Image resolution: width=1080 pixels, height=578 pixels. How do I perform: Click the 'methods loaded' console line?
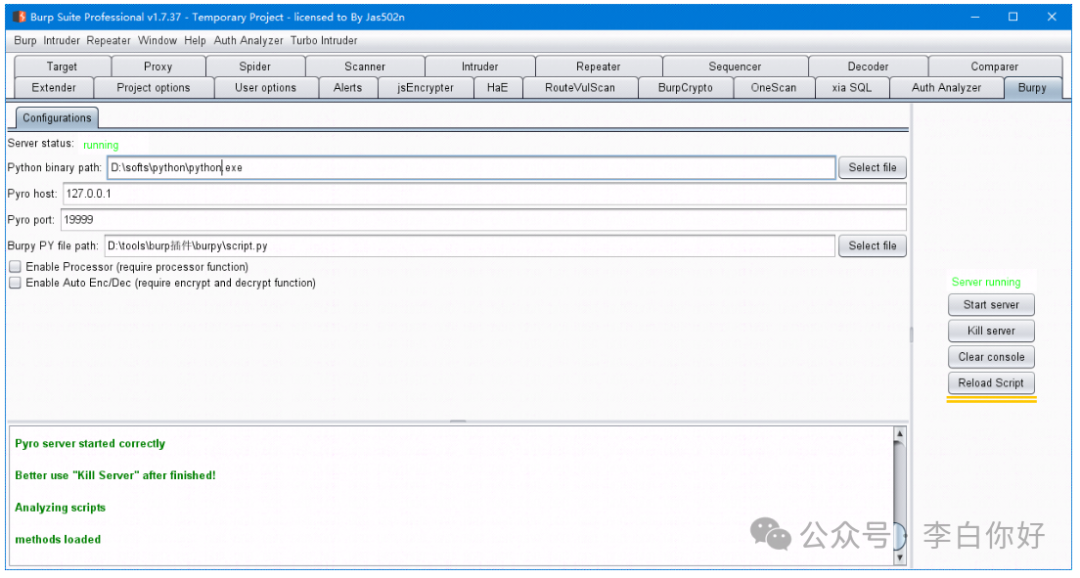tap(58, 539)
